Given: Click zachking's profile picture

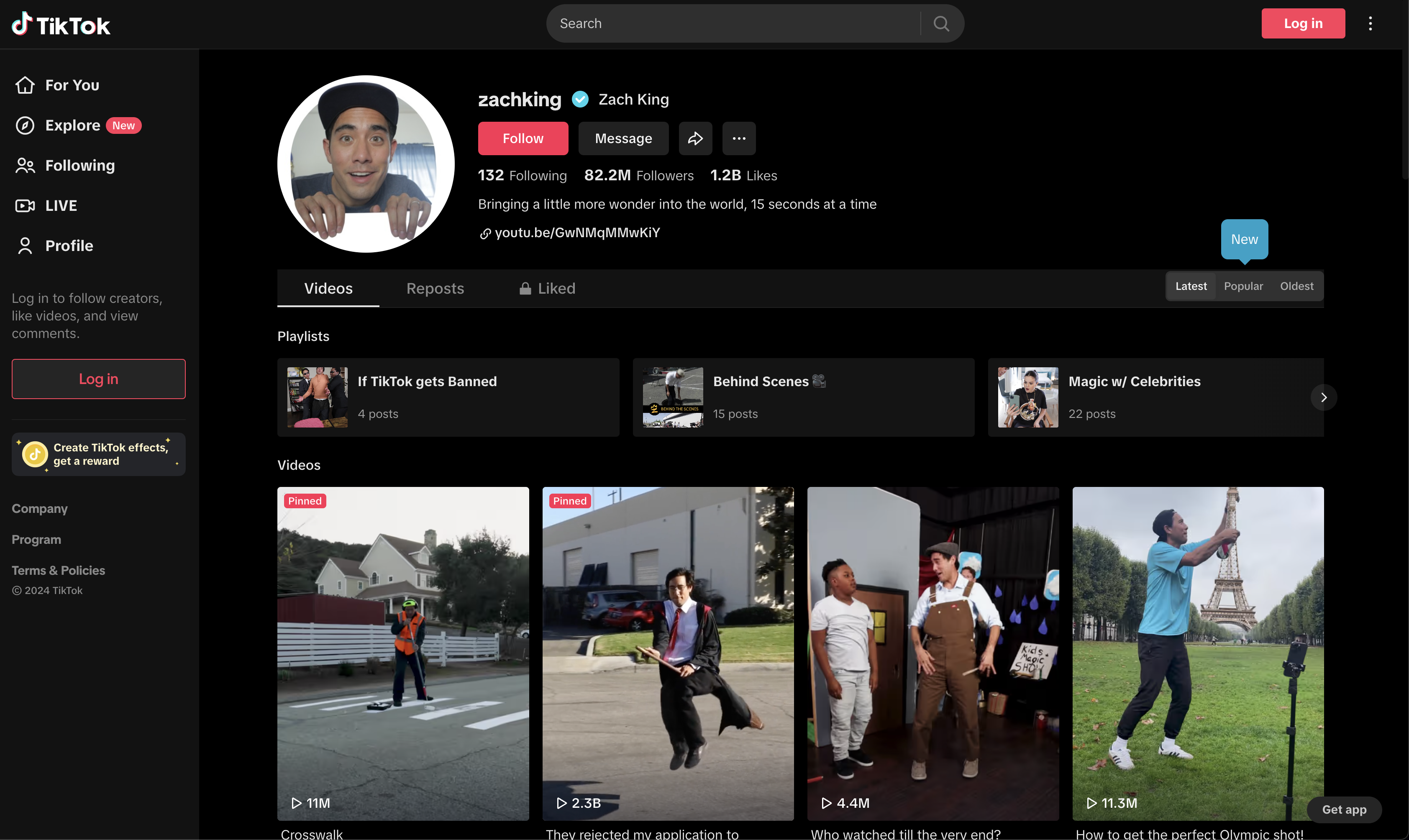Looking at the screenshot, I should click(x=366, y=164).
